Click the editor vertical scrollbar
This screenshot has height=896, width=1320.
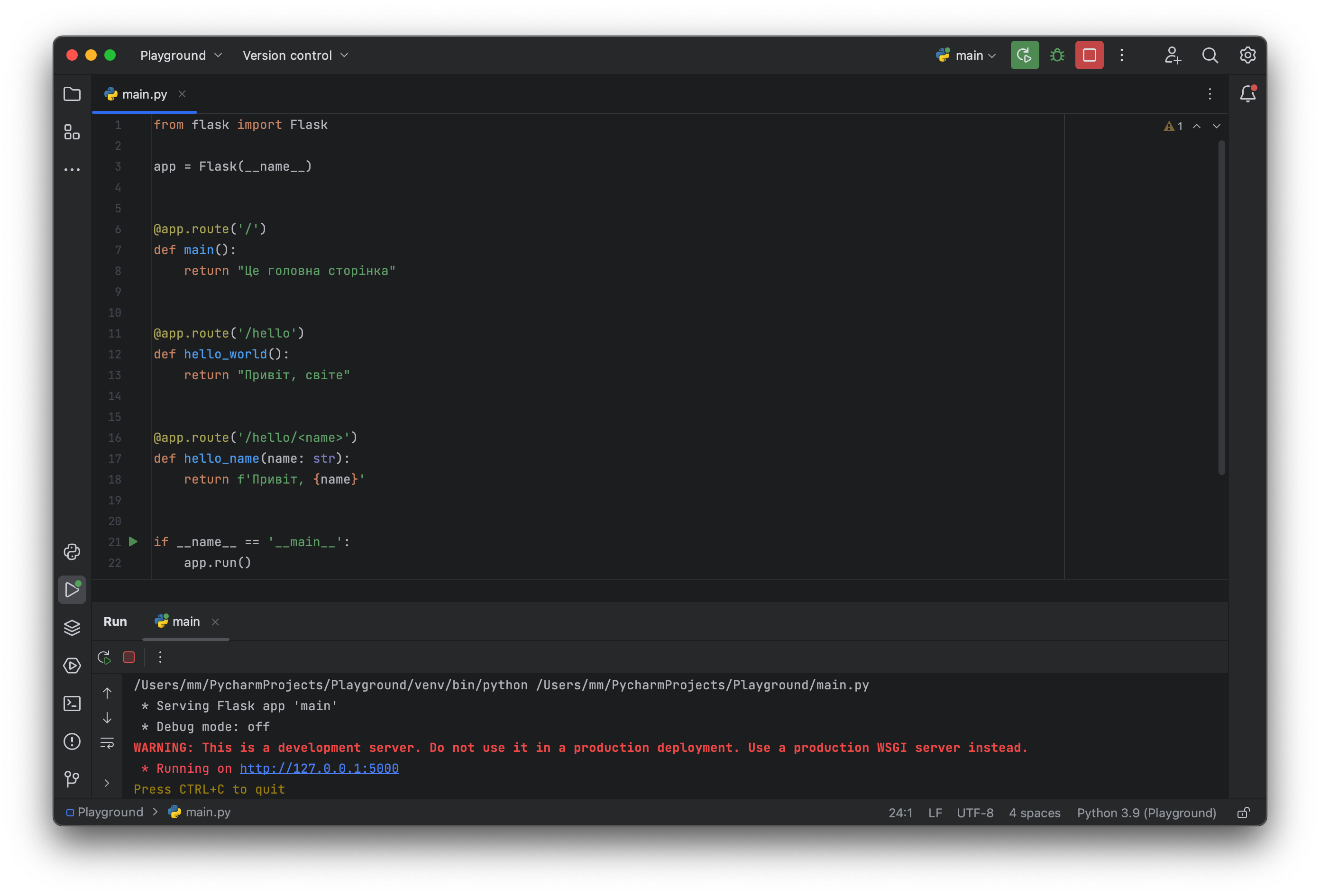1221,307
